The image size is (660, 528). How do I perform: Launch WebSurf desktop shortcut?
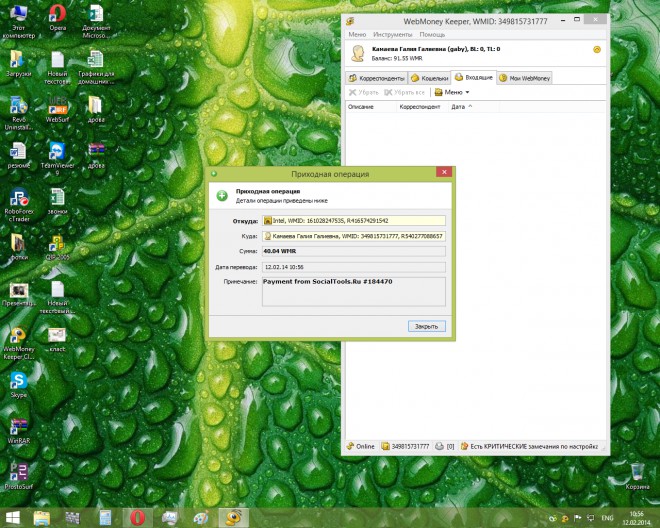[58, 109]
